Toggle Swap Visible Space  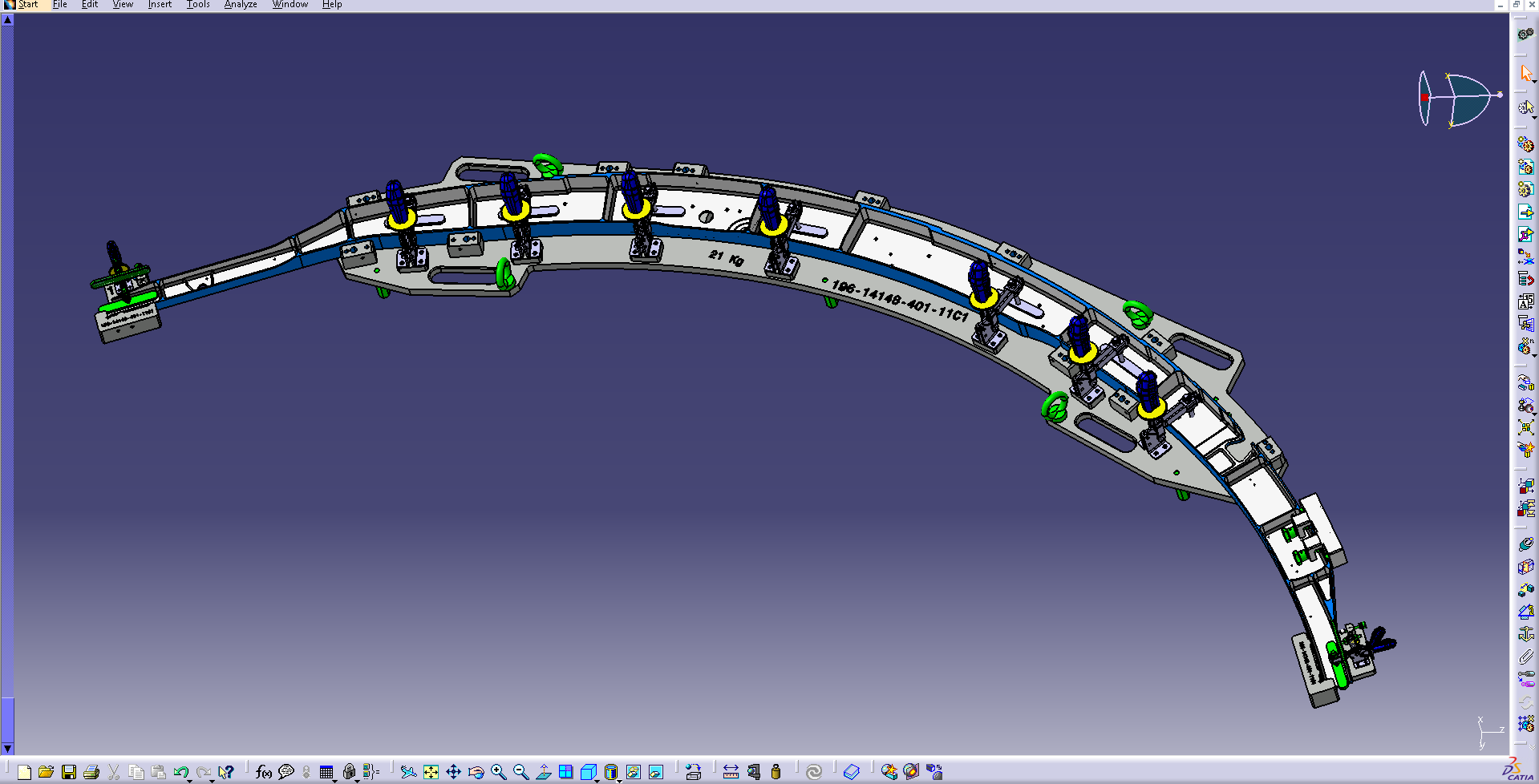(x=656, y=772)
